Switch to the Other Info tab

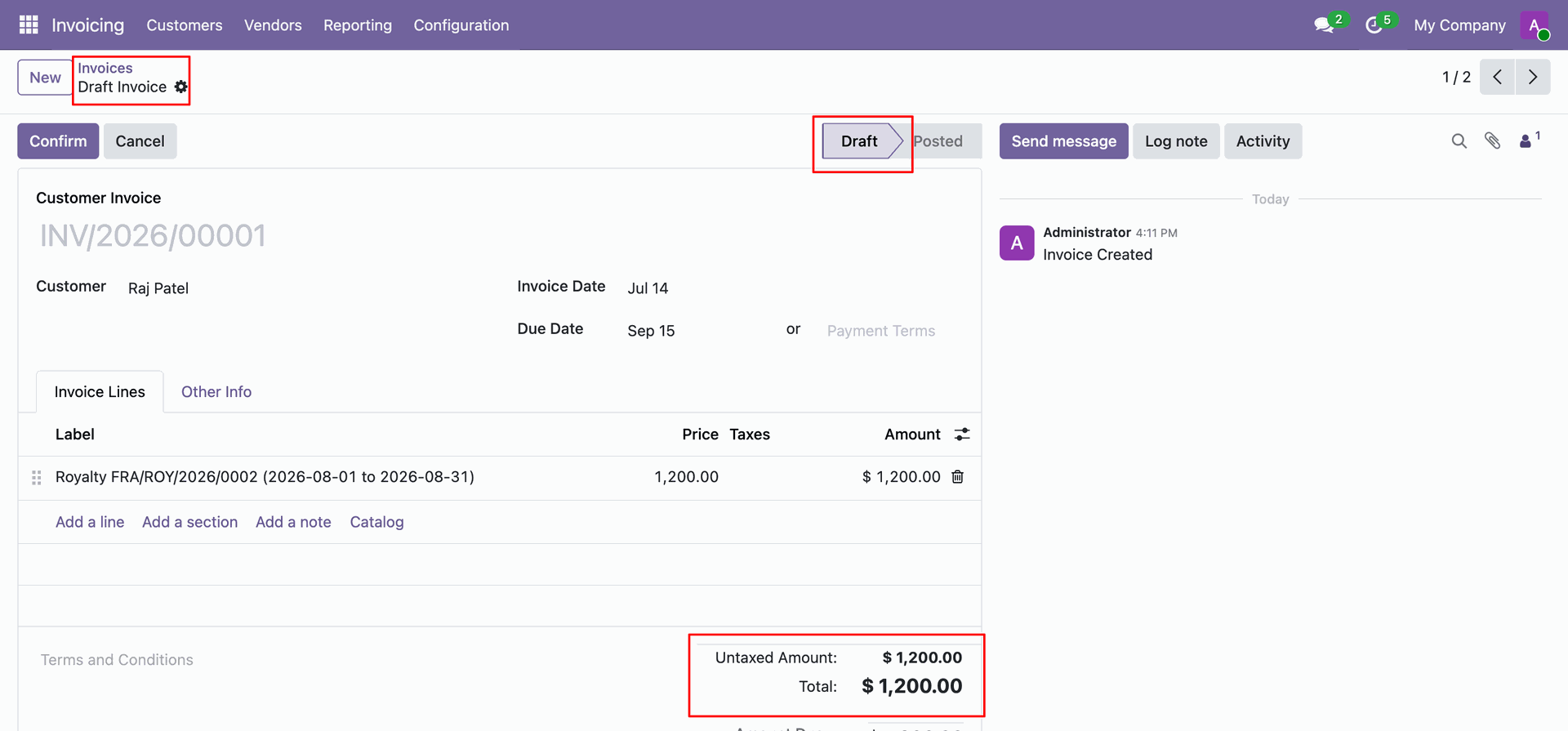(x=216, y=392)
